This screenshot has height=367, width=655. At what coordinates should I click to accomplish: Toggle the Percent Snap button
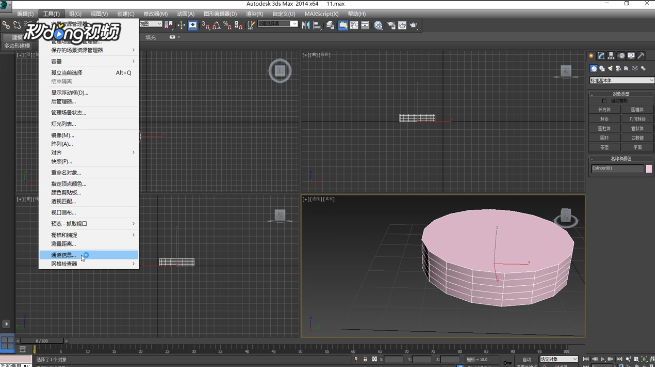tap(227, 25)
